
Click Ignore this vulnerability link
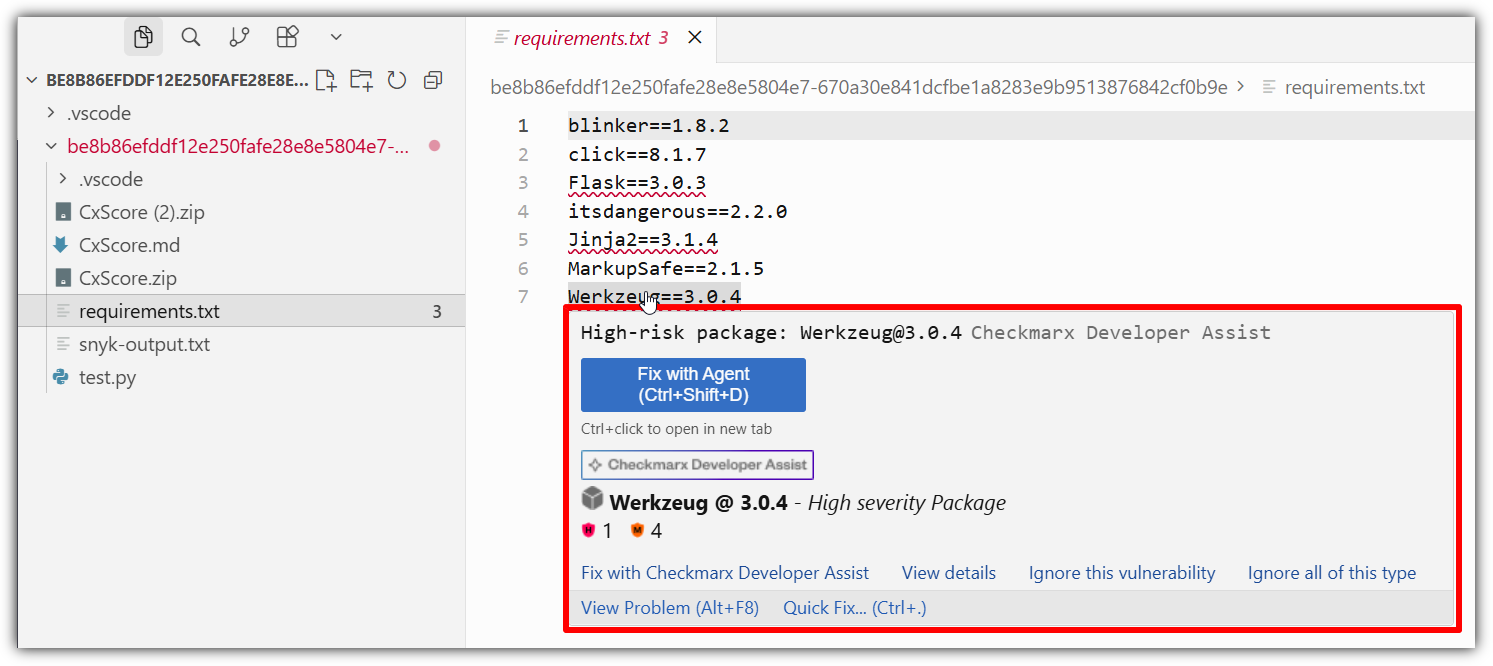click(x=1122, y=573)
